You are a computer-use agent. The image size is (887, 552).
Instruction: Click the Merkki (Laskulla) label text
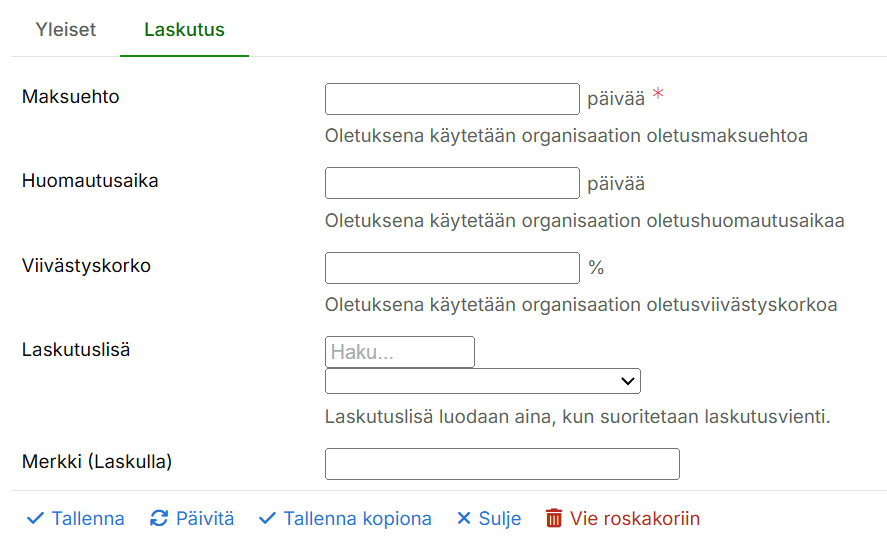pos(97,462)
